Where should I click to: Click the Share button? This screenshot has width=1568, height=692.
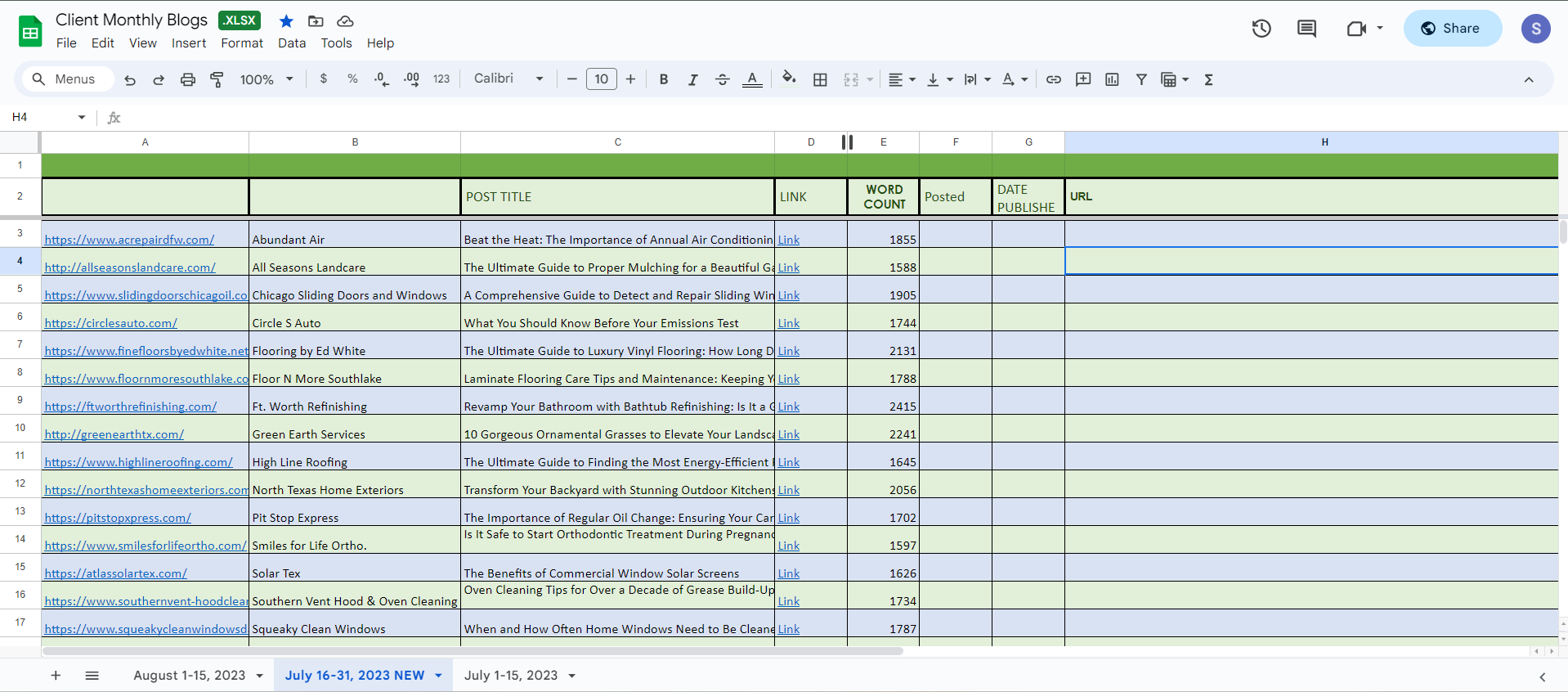(1452, 29)
